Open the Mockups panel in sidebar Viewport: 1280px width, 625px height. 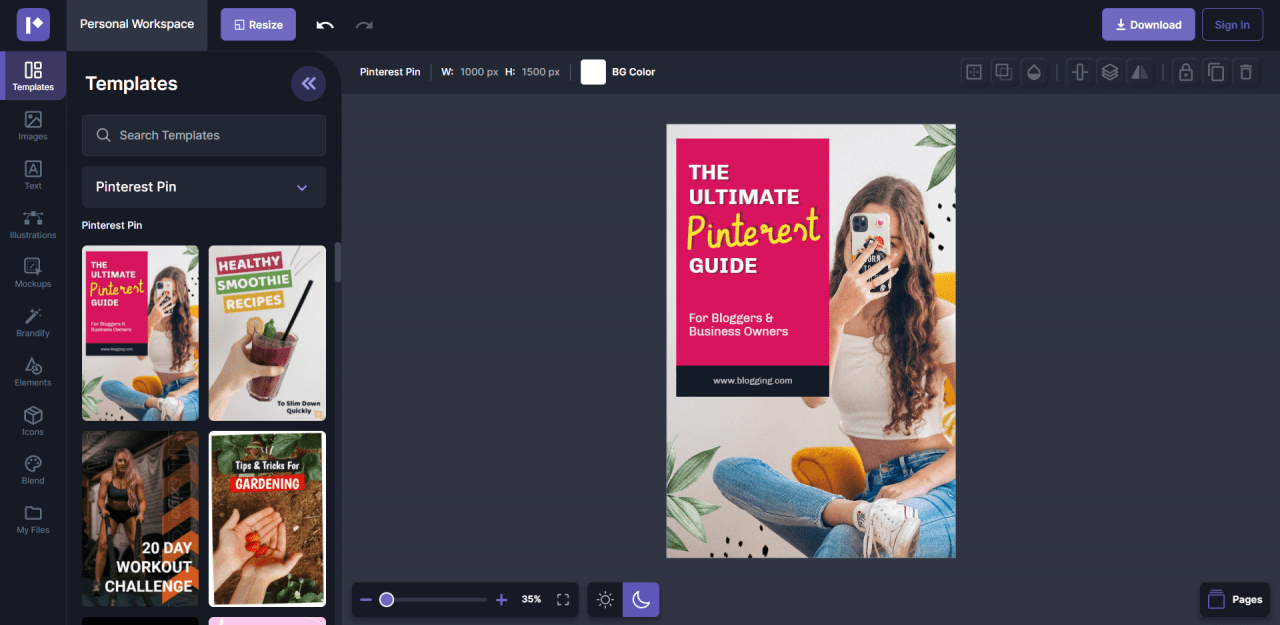(33, 272)
